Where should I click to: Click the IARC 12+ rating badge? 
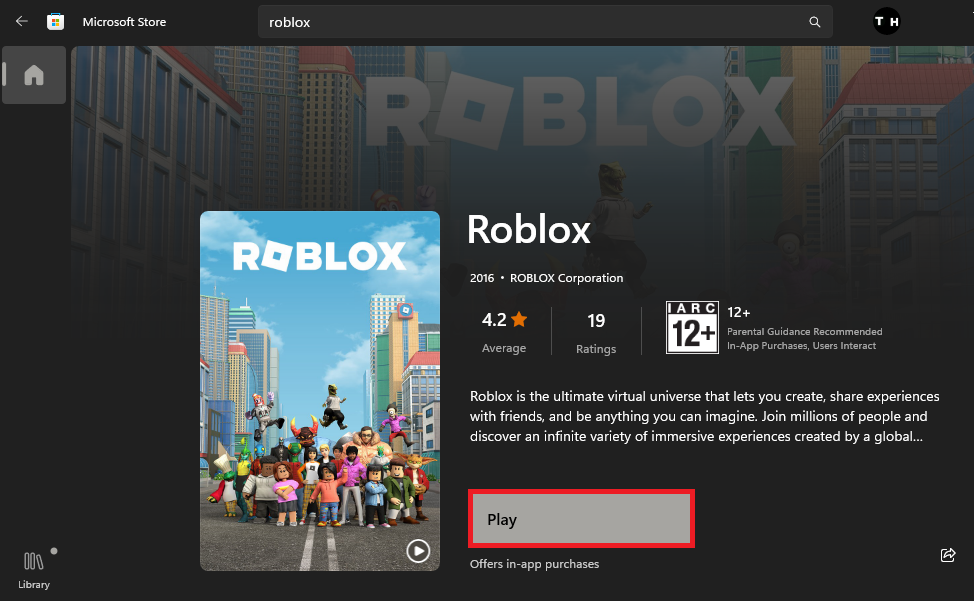pyautogui.click(x=692, y=328)
